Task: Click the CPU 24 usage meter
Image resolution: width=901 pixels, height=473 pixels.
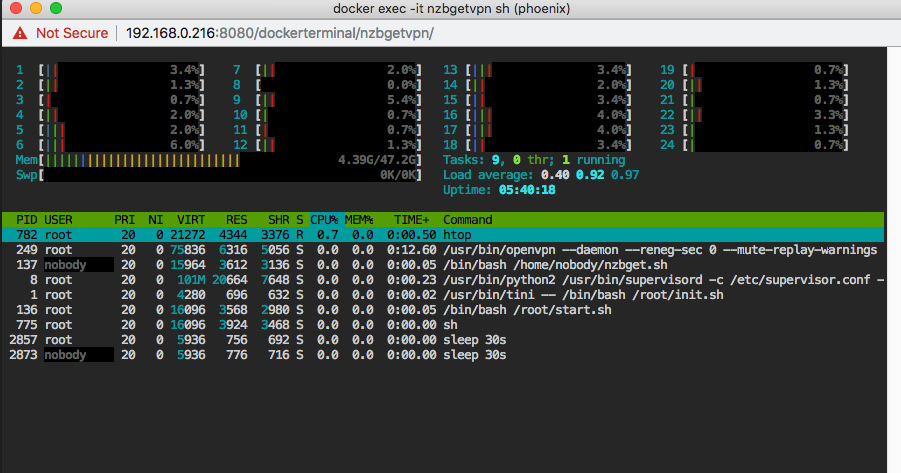Action: [754, 145]
